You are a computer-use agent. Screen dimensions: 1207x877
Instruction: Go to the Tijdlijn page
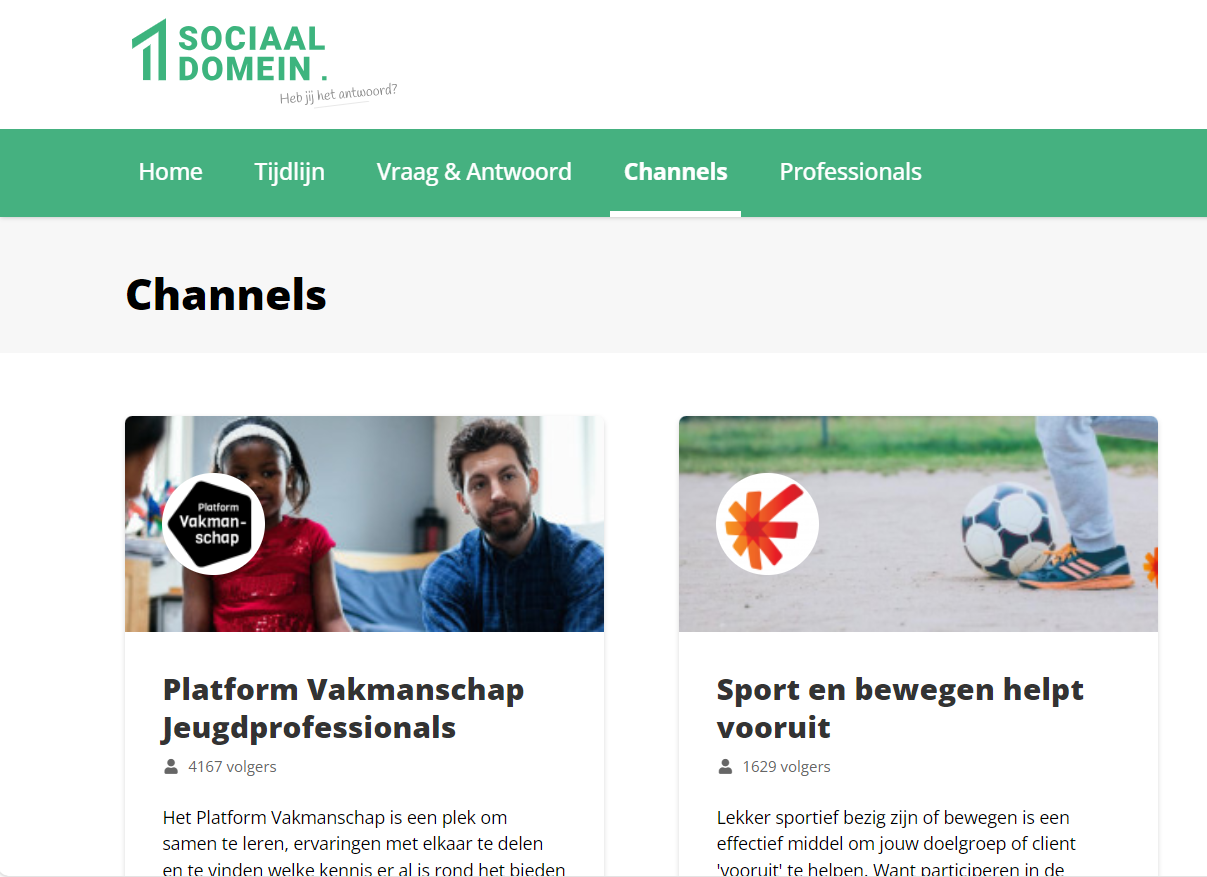click(x=289, y=172)
